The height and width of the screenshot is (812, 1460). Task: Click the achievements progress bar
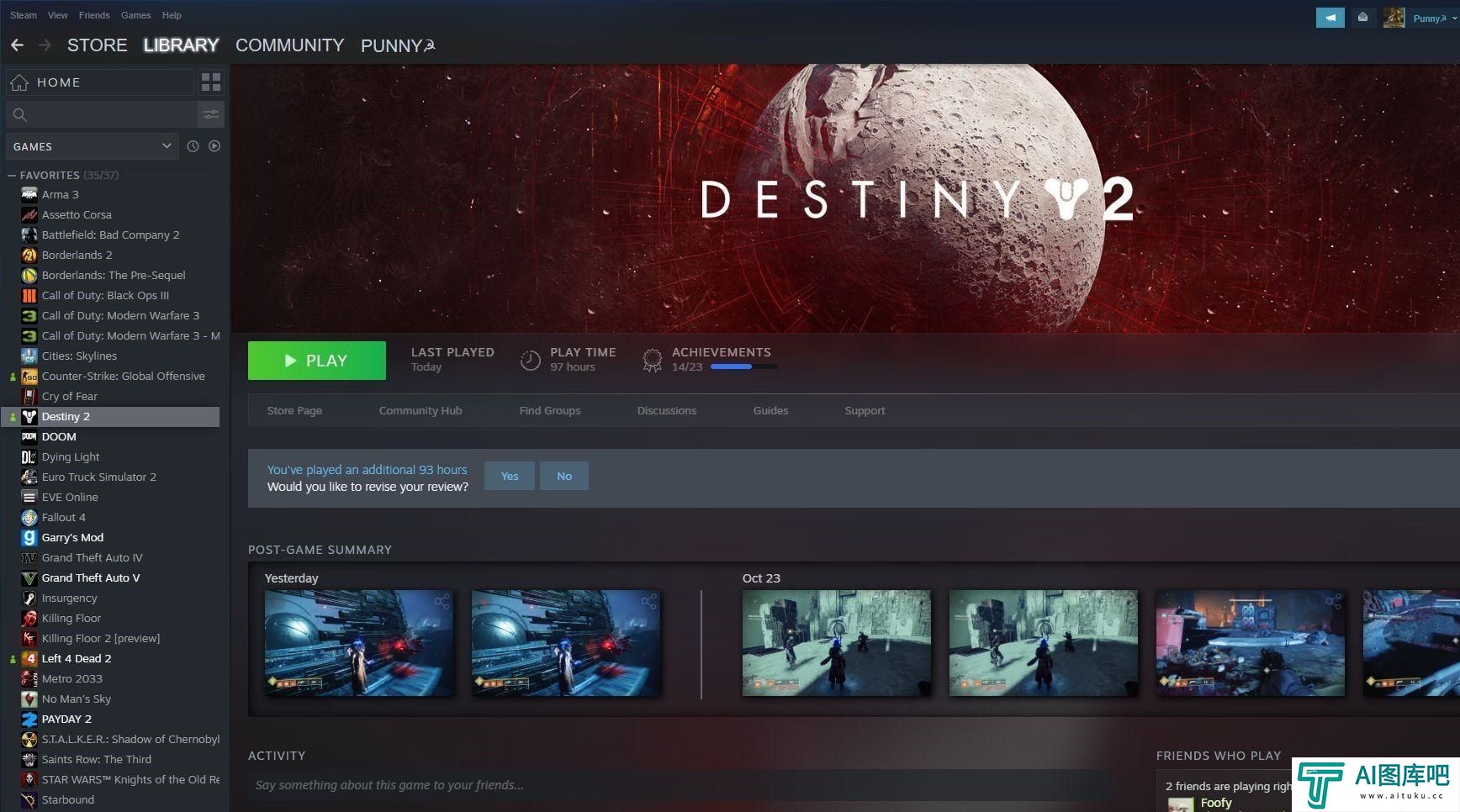(743, 366)
